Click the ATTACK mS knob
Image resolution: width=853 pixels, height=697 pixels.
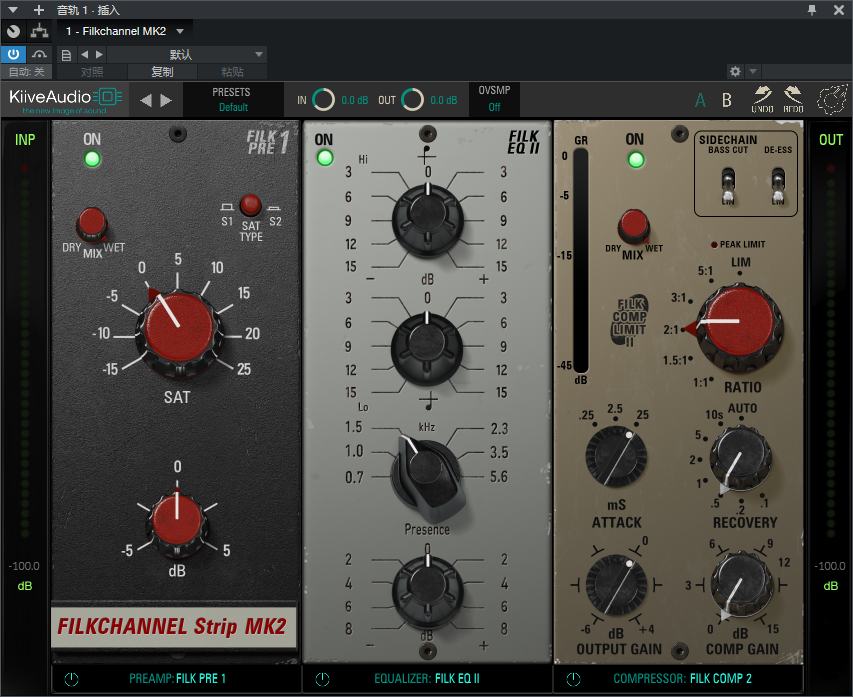[x=616, y=457]
